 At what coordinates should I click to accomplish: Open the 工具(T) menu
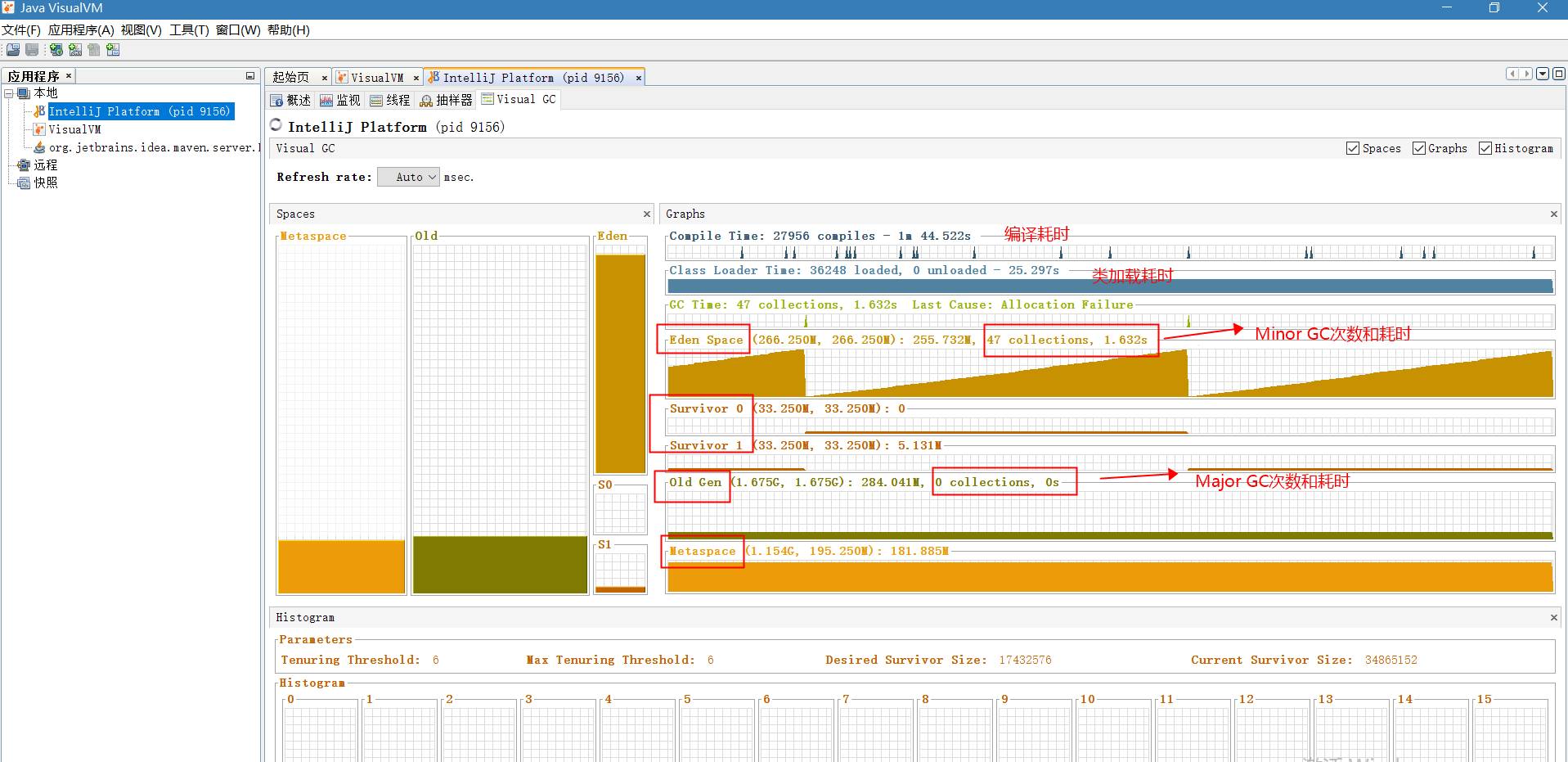(189, 30)
